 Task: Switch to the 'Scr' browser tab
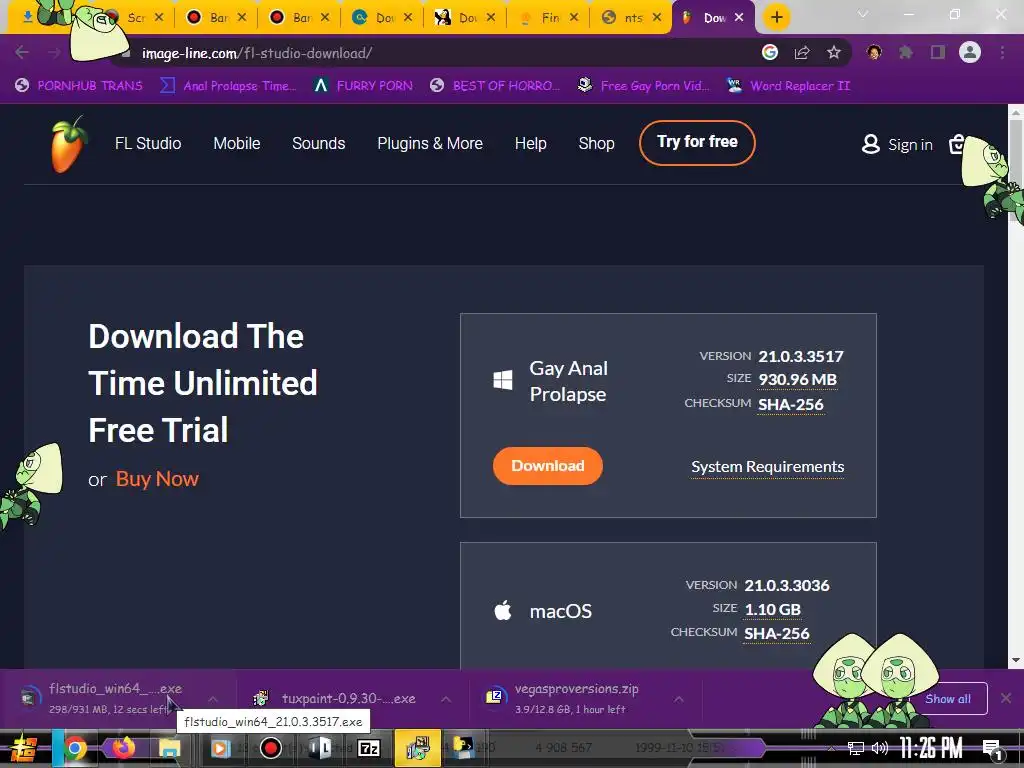[134, 18]
